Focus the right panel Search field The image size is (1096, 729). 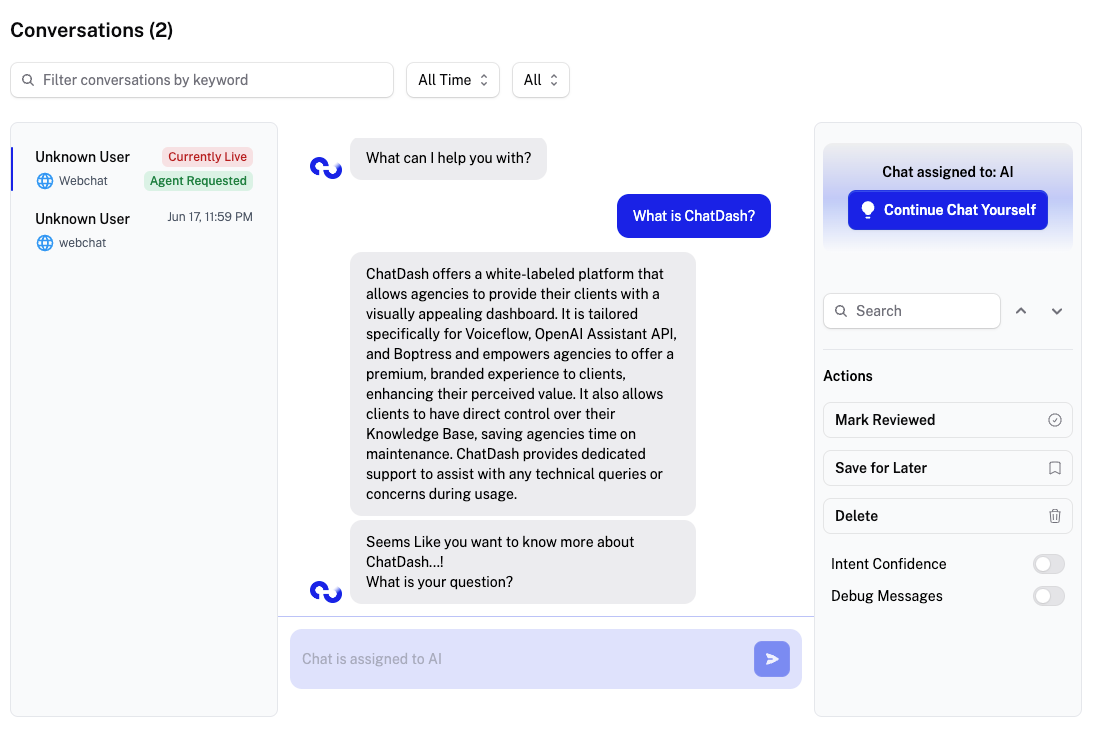tap(912, 311)
